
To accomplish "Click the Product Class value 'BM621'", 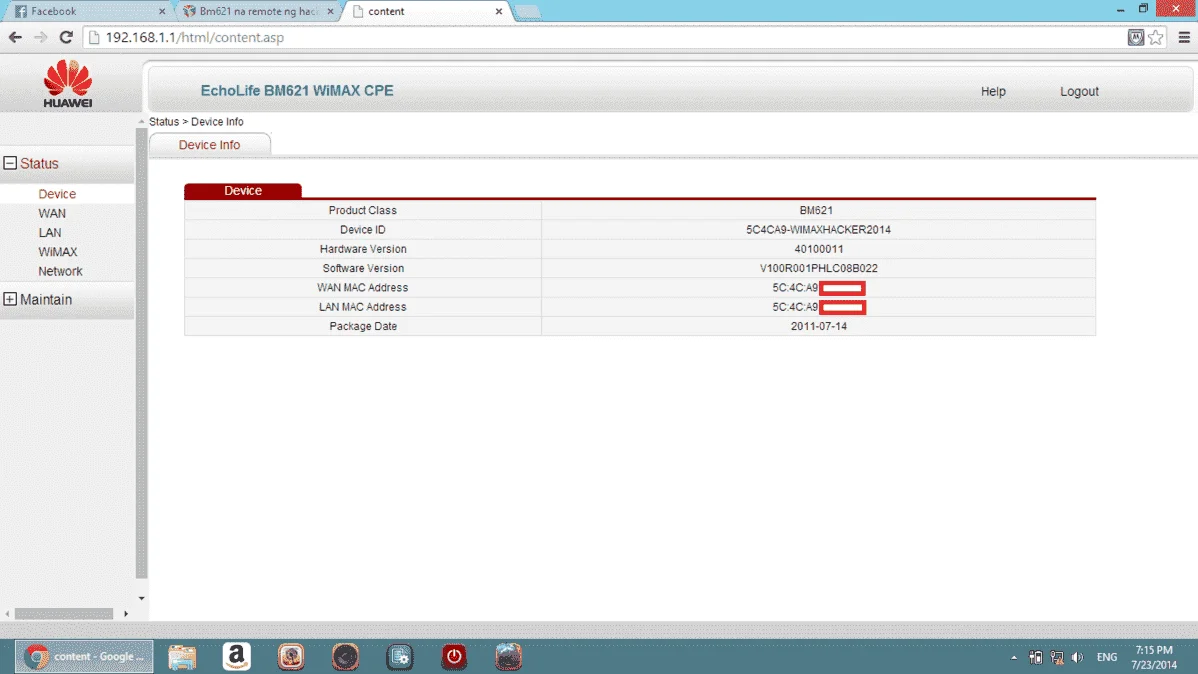I will click(816, 210).
